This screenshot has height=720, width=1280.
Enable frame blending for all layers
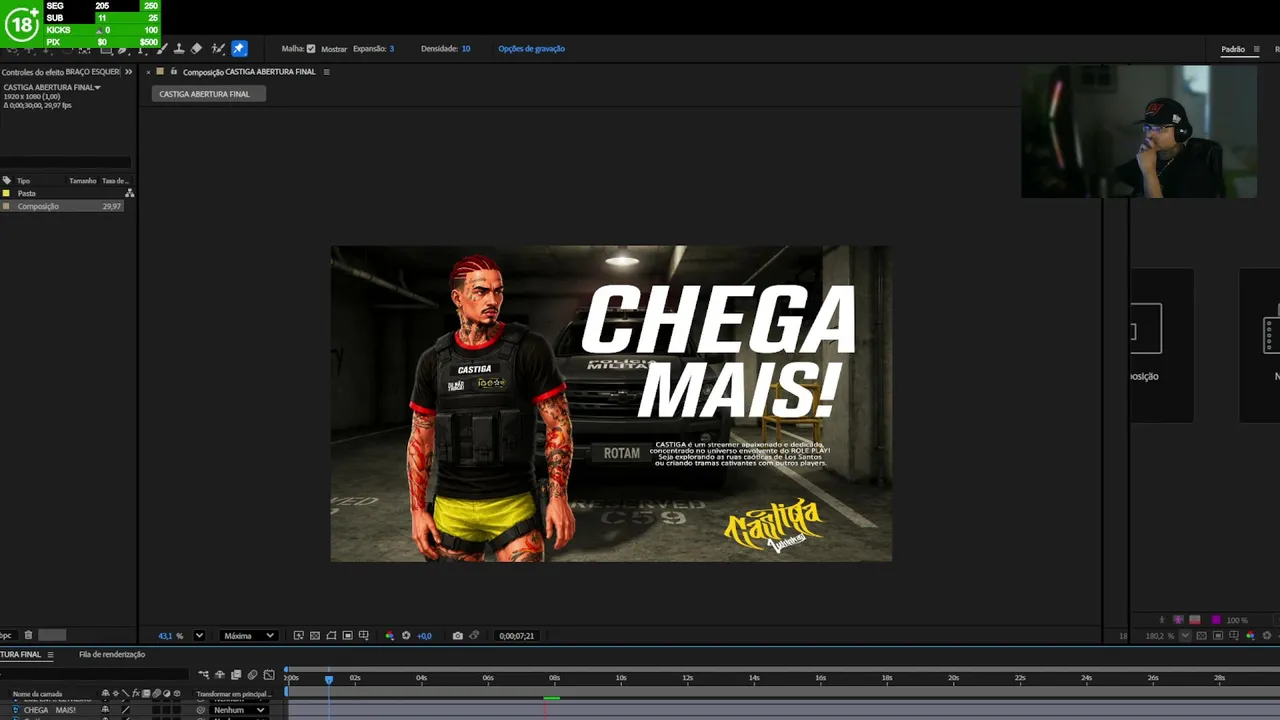(236, 675)
